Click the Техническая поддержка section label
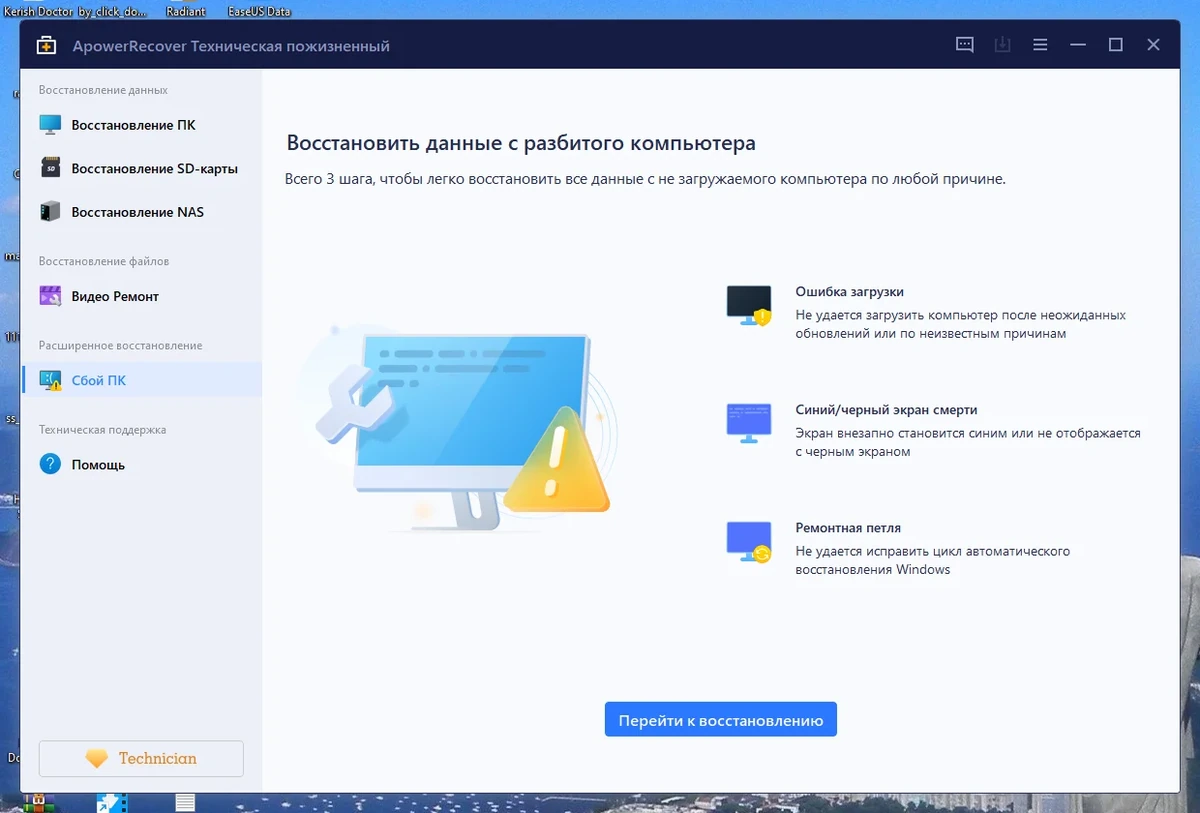 click(x=102, y=429)
